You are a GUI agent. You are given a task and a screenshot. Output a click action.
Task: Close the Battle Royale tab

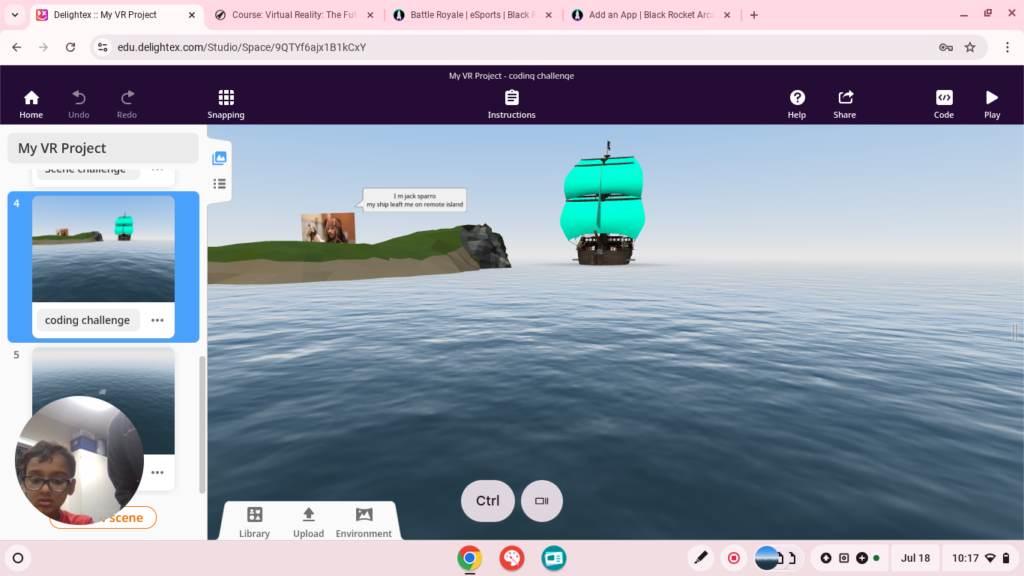[x=549, y=14]
